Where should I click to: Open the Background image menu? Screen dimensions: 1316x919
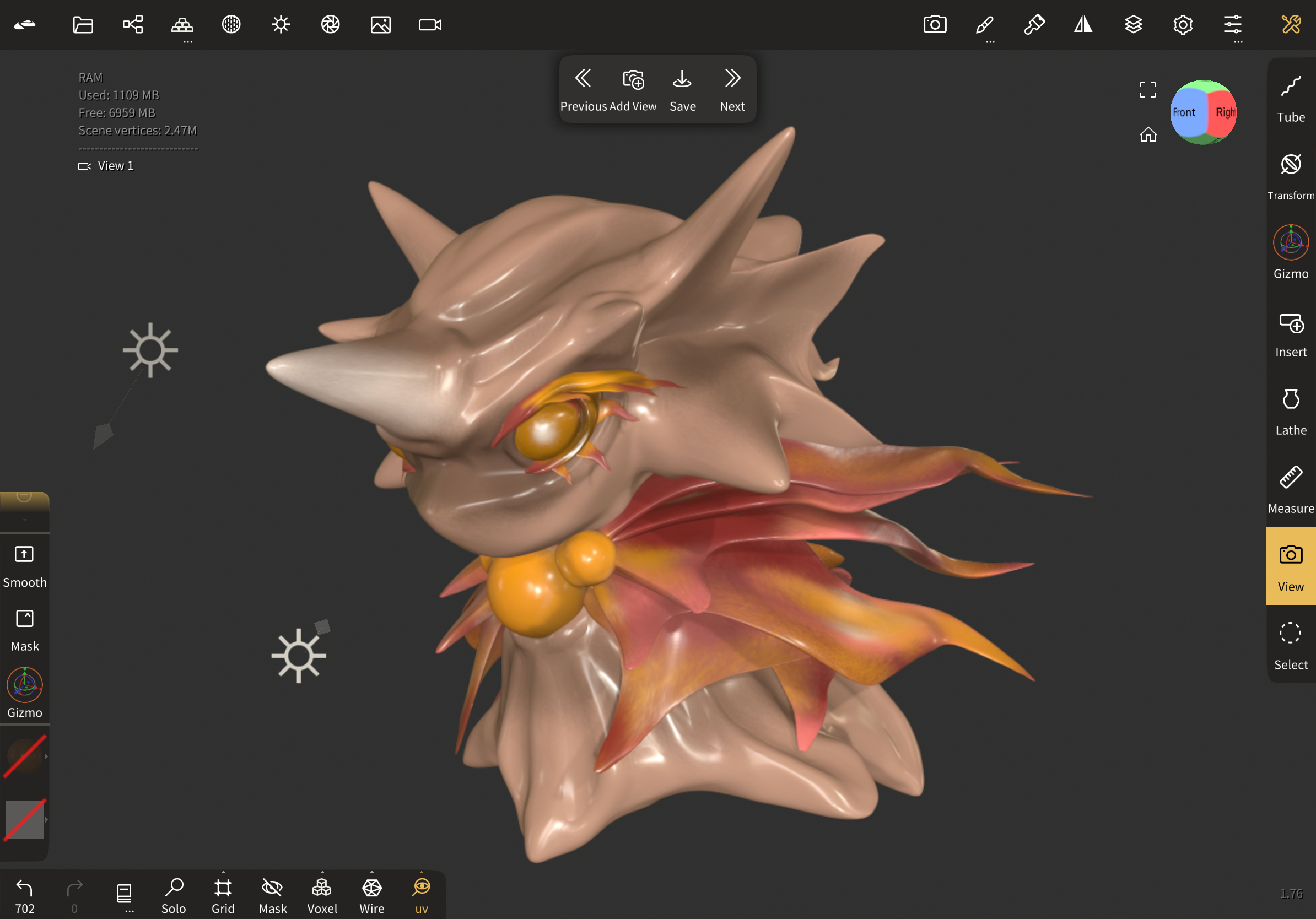[x=381, y=25]
